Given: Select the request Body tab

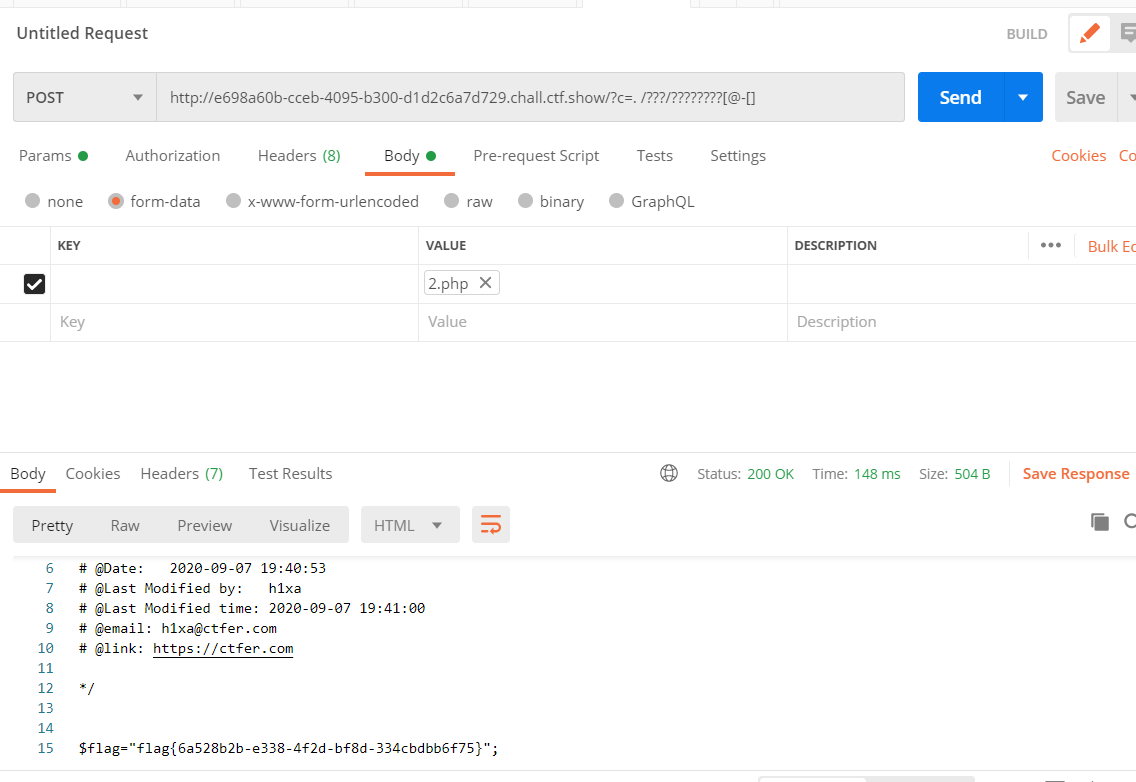Looking at the screenshot, I should [409, 156].
